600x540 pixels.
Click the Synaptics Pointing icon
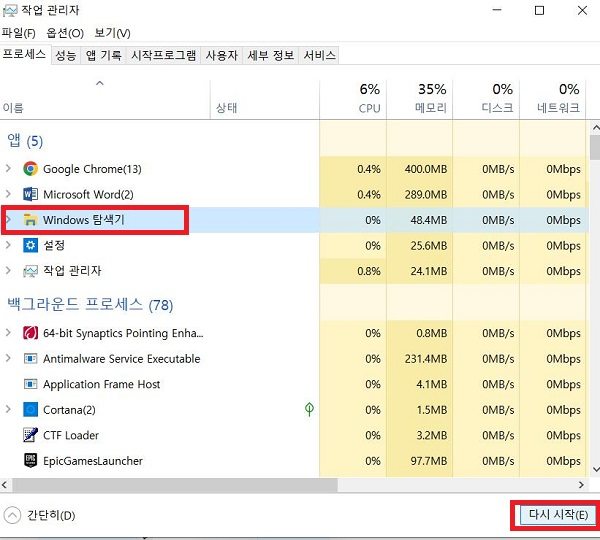coord(30,333)
